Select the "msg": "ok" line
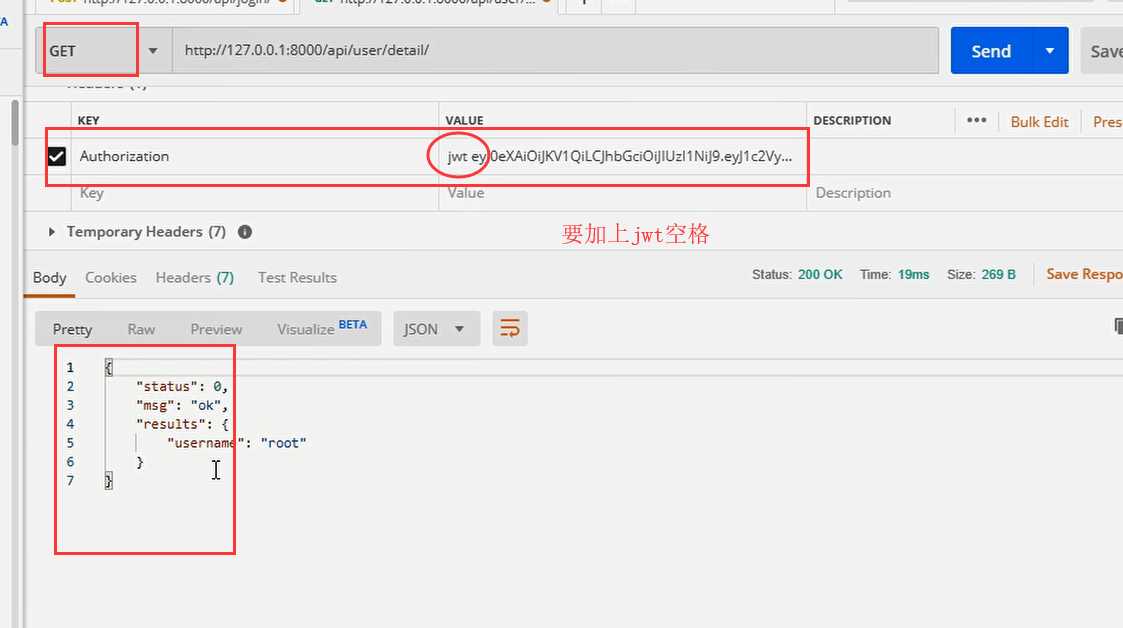The image size is (1123, 628). click(182, 405)
